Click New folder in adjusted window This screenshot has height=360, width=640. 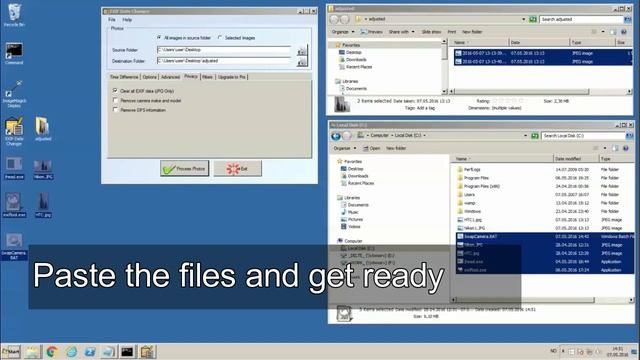tap(472, 32)
